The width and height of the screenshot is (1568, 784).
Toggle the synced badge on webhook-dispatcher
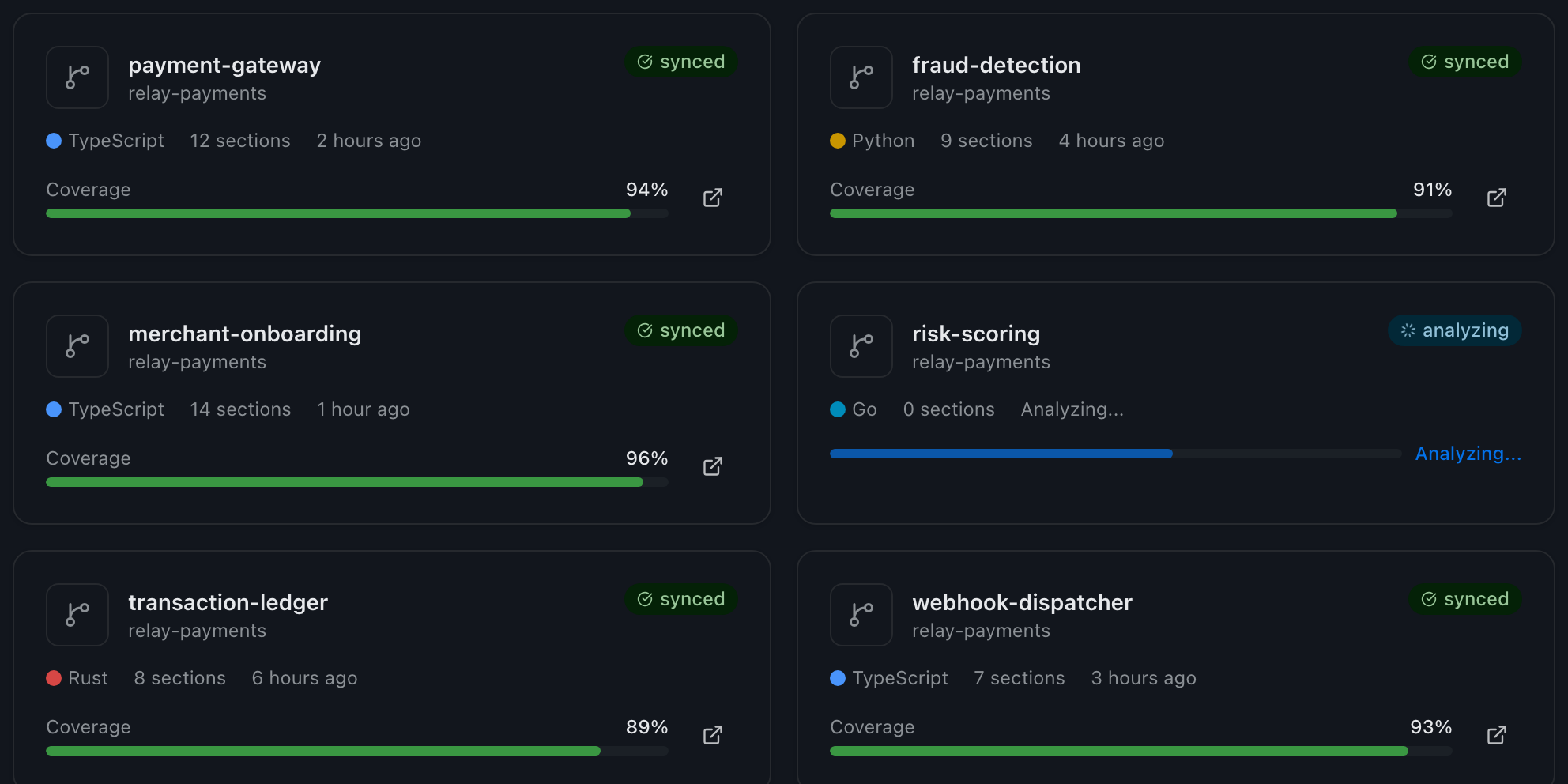point(1465,599)
